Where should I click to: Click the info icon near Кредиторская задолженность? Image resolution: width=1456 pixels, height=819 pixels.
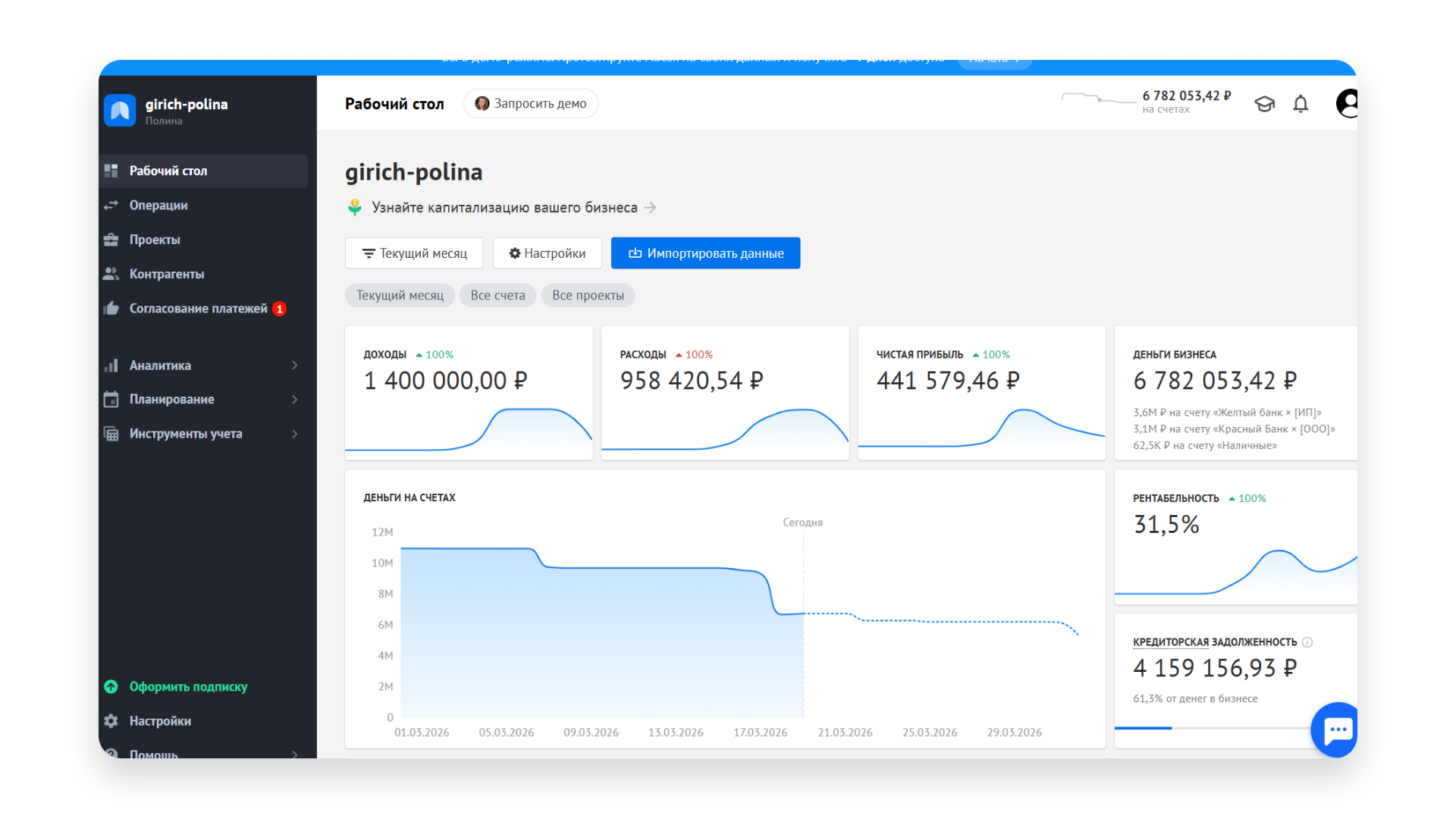coord(1307,642)
